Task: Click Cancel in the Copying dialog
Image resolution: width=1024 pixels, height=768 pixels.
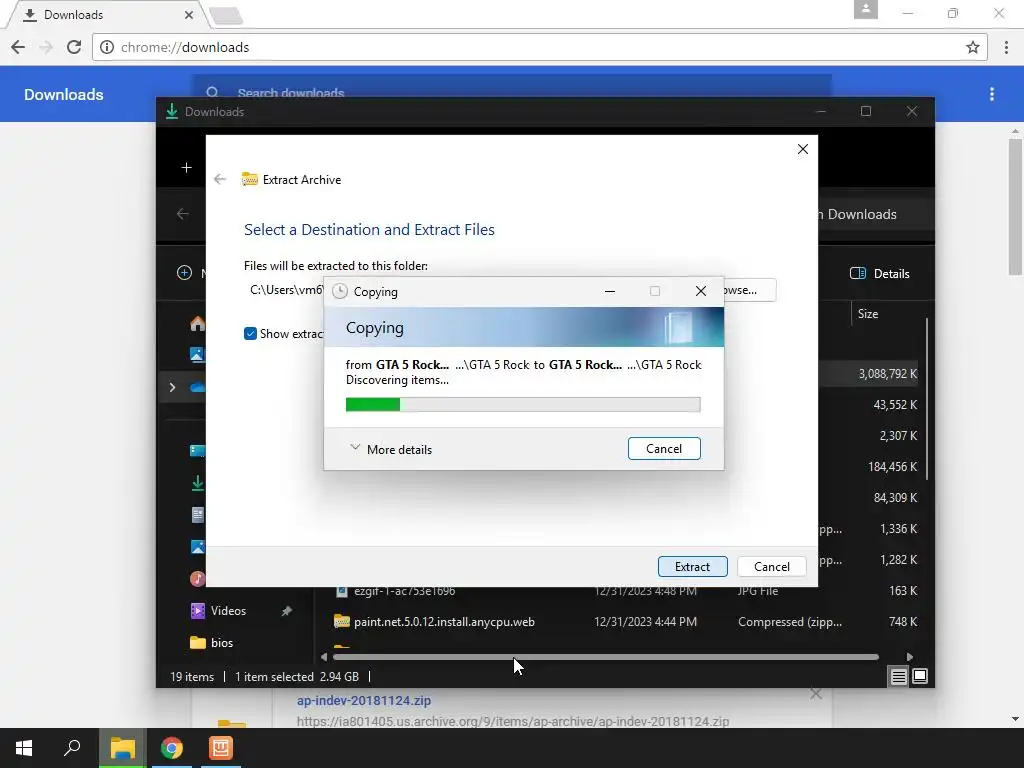Action: pyautogui.click(x=664, y=449)
